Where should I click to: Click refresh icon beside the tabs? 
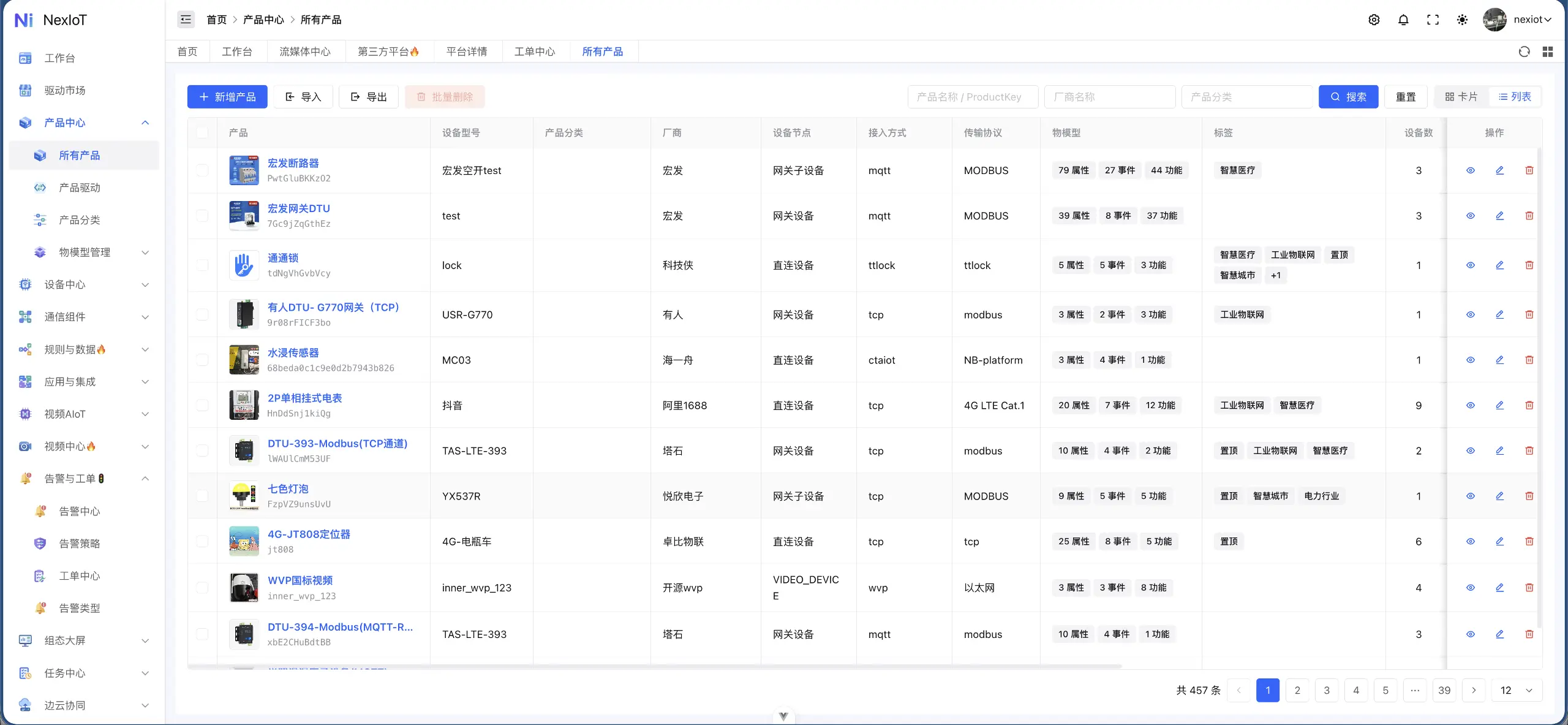click(x=1524, y=51)
